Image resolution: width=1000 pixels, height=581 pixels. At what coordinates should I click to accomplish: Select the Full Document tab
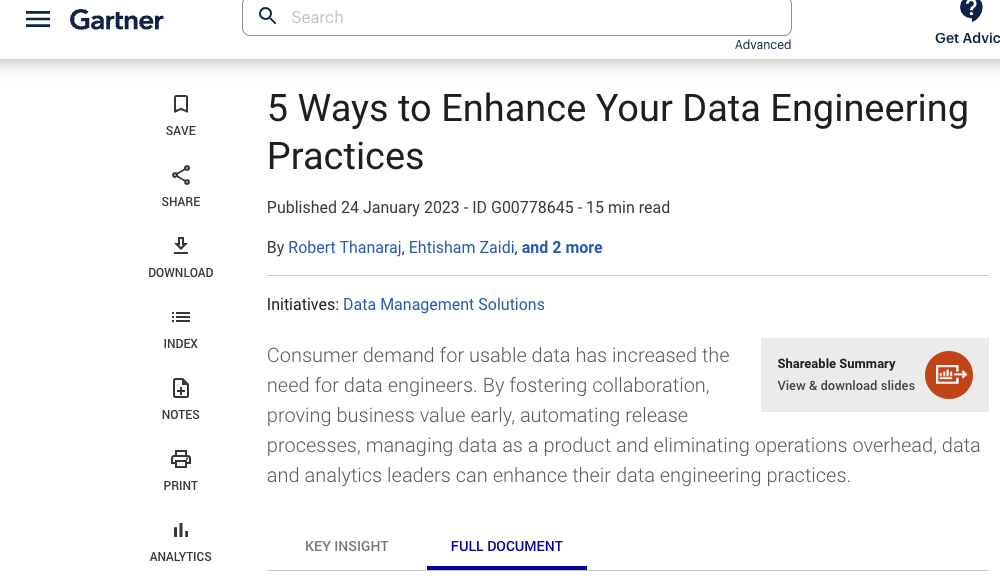click(506, 546)
